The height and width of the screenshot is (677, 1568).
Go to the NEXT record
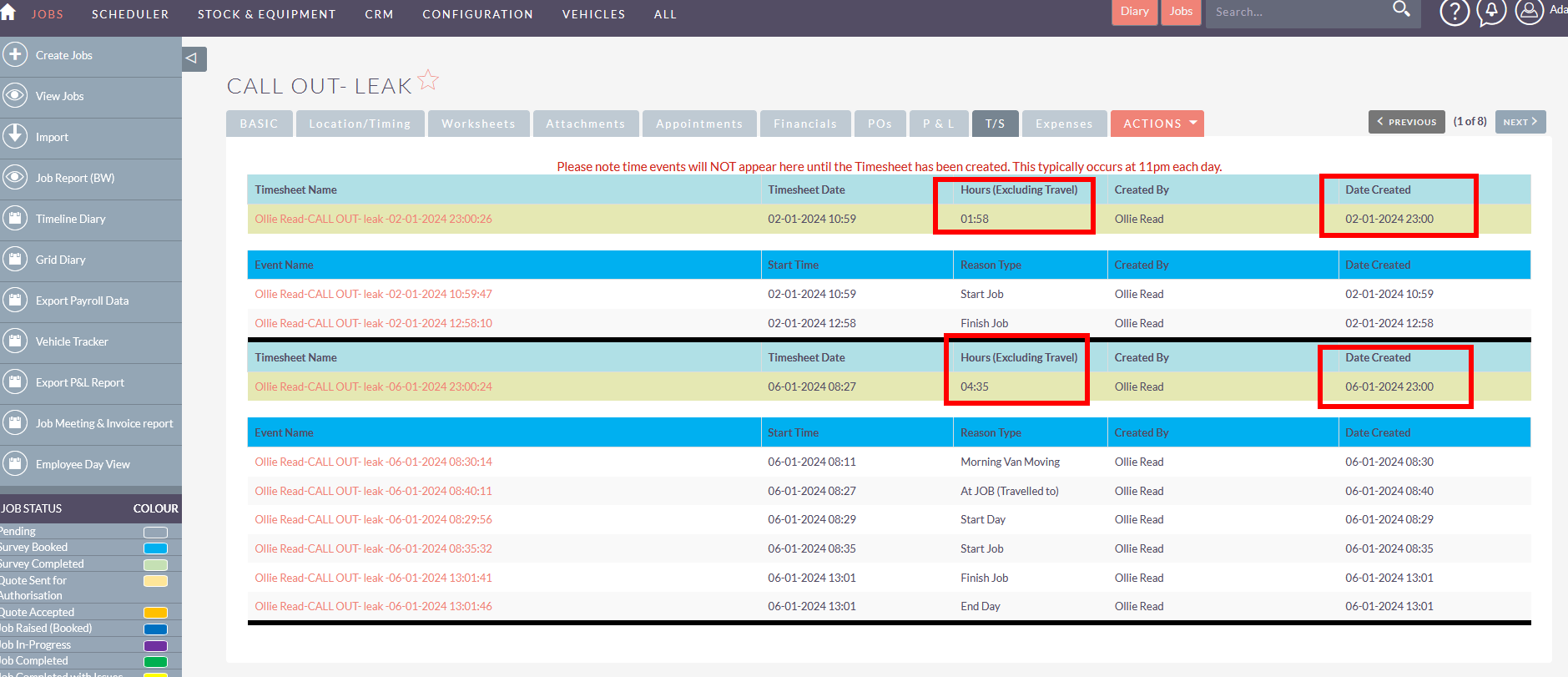coord(1520,122)
